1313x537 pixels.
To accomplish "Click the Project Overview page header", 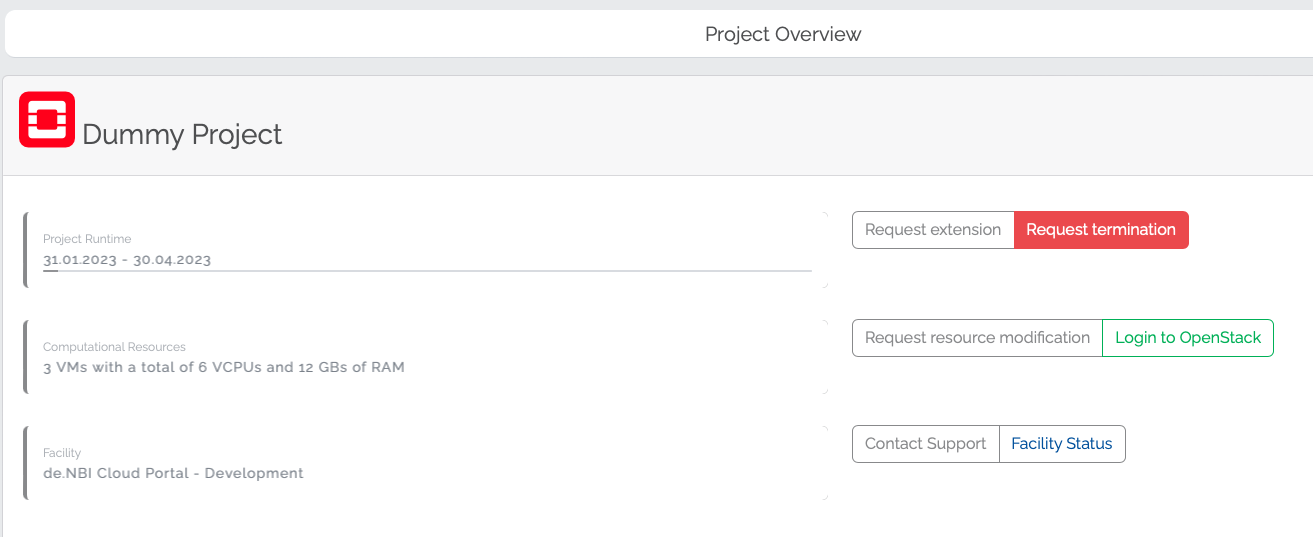I will 782,34.
